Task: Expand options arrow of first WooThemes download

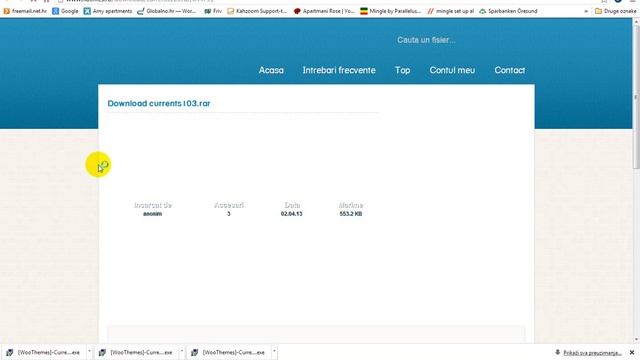Action: (89, 351)
